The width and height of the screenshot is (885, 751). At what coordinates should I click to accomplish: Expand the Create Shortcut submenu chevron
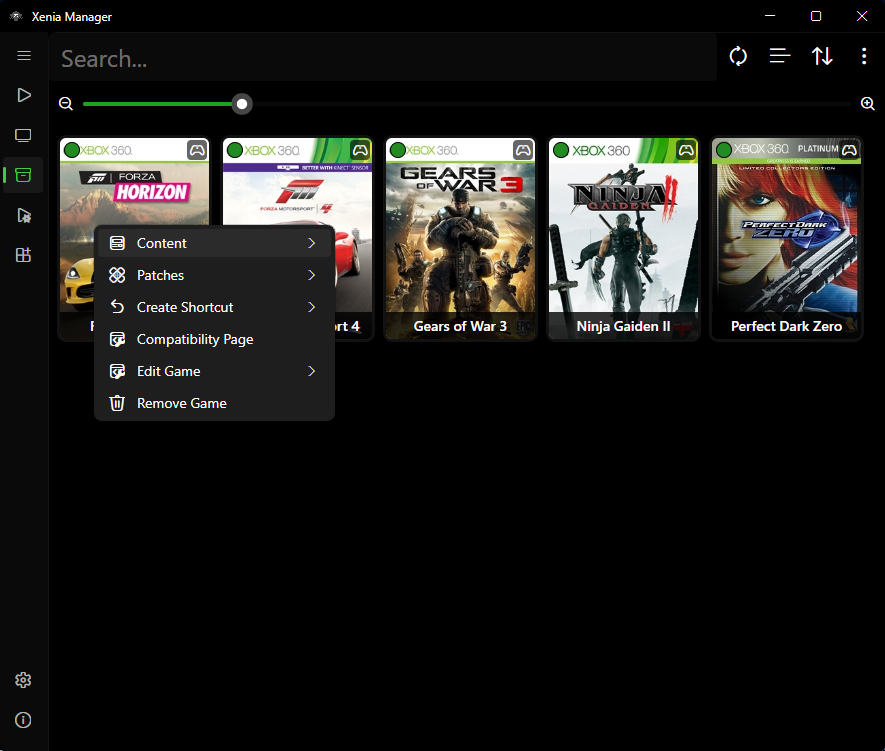(x=312, y=307)
